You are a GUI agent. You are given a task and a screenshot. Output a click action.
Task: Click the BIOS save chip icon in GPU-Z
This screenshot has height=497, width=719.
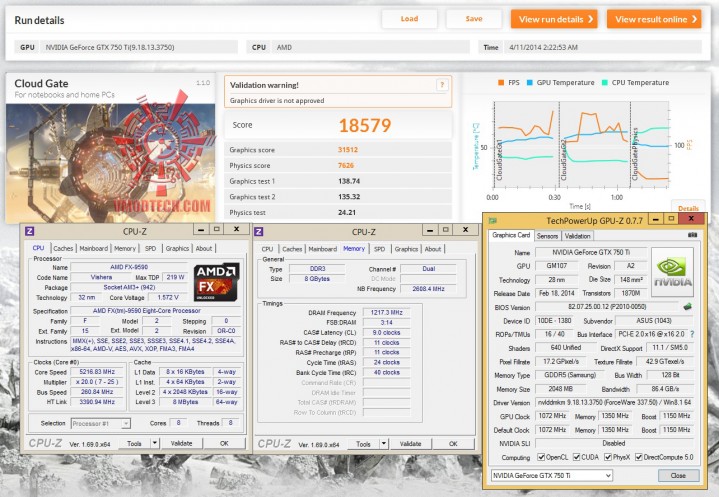tap(687, 307)
